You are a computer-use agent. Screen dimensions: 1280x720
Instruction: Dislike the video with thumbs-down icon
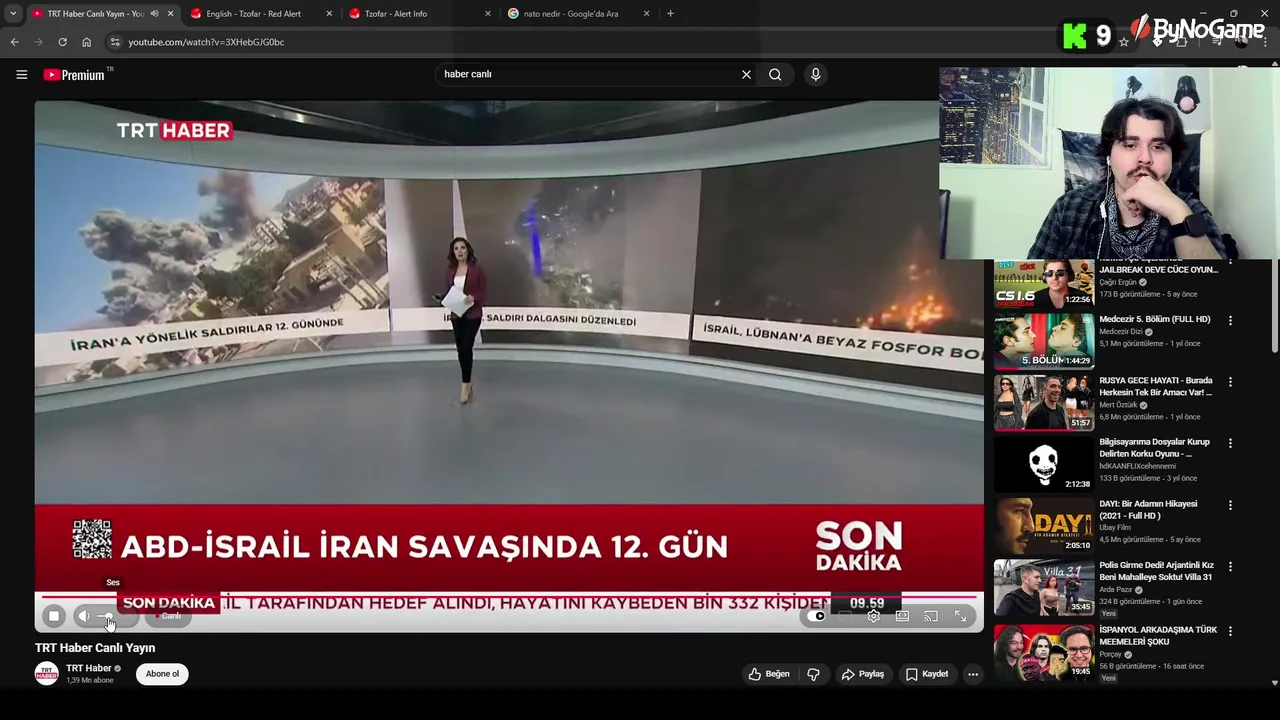click(x=814, y=674)
